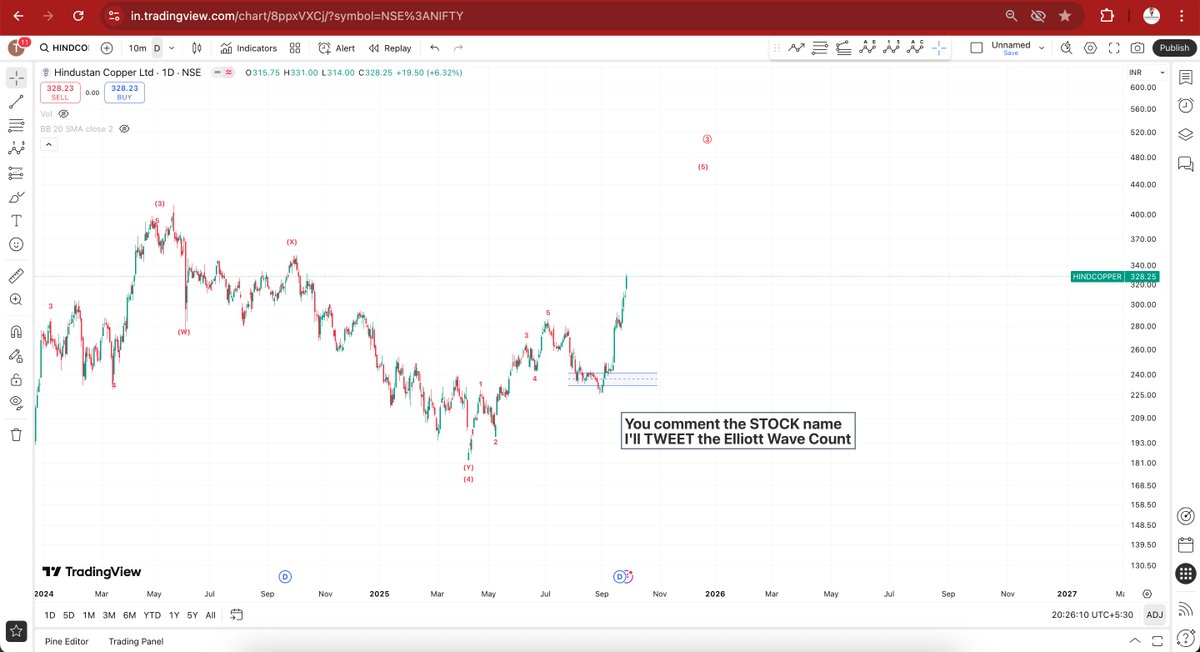Open the watchlist panel in right sidebar

coord(1185,77)
